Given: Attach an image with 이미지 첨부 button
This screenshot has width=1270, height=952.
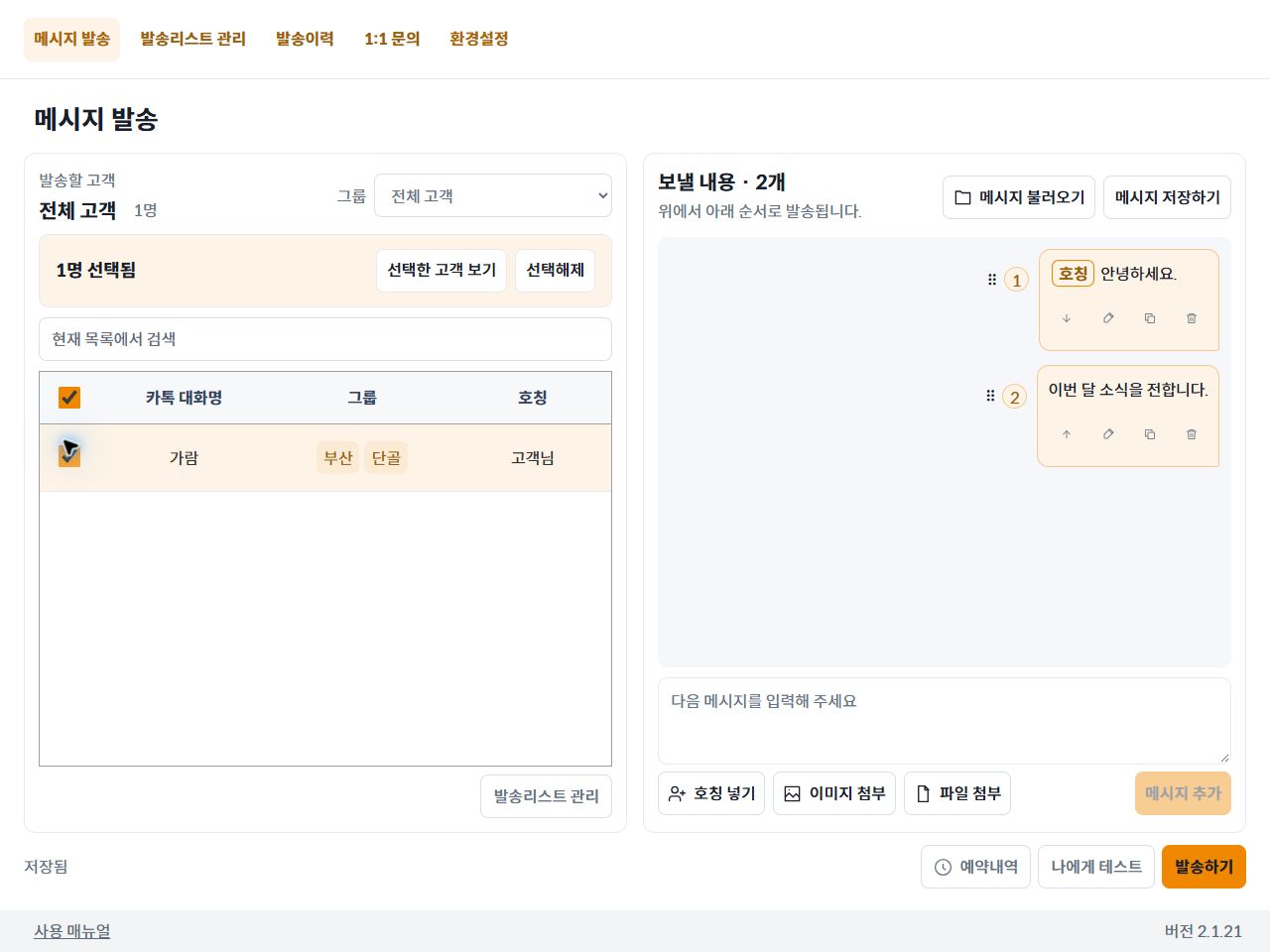Looking at the screenshot, I should pos(834,793).
